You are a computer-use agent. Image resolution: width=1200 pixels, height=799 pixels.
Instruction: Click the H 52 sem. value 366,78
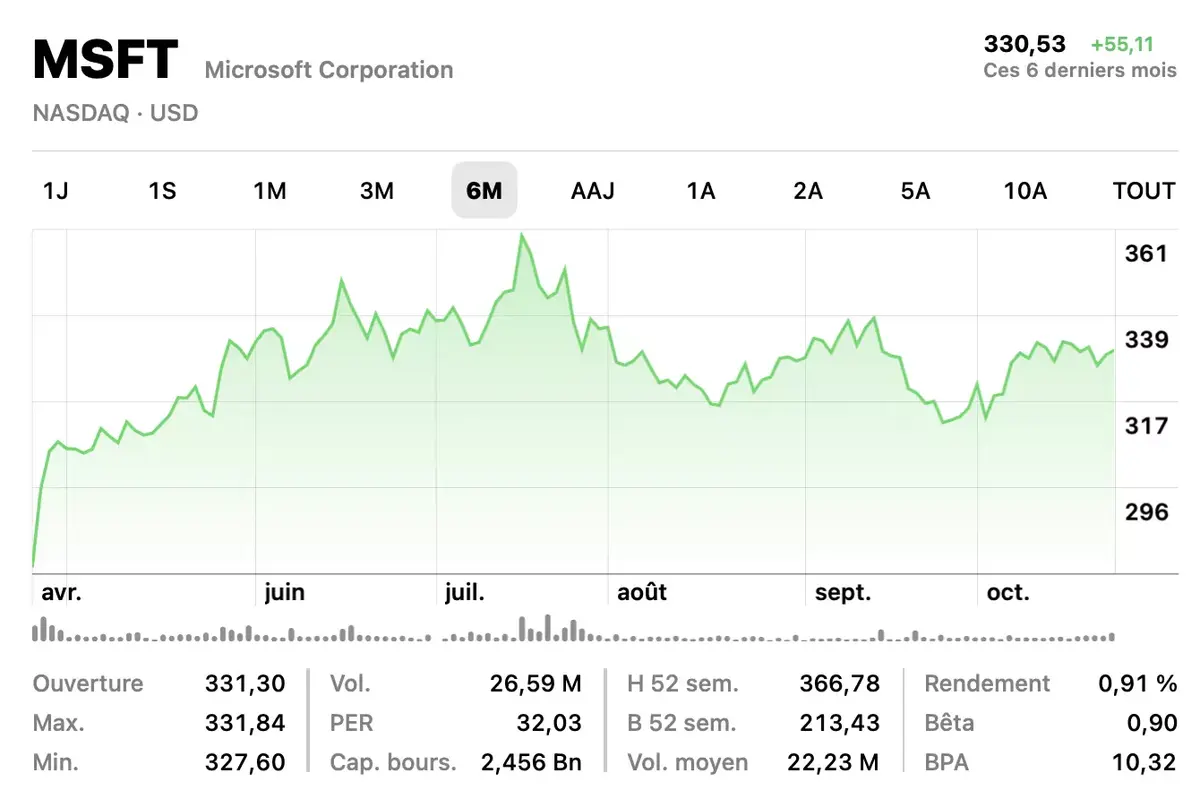[841, 683]
